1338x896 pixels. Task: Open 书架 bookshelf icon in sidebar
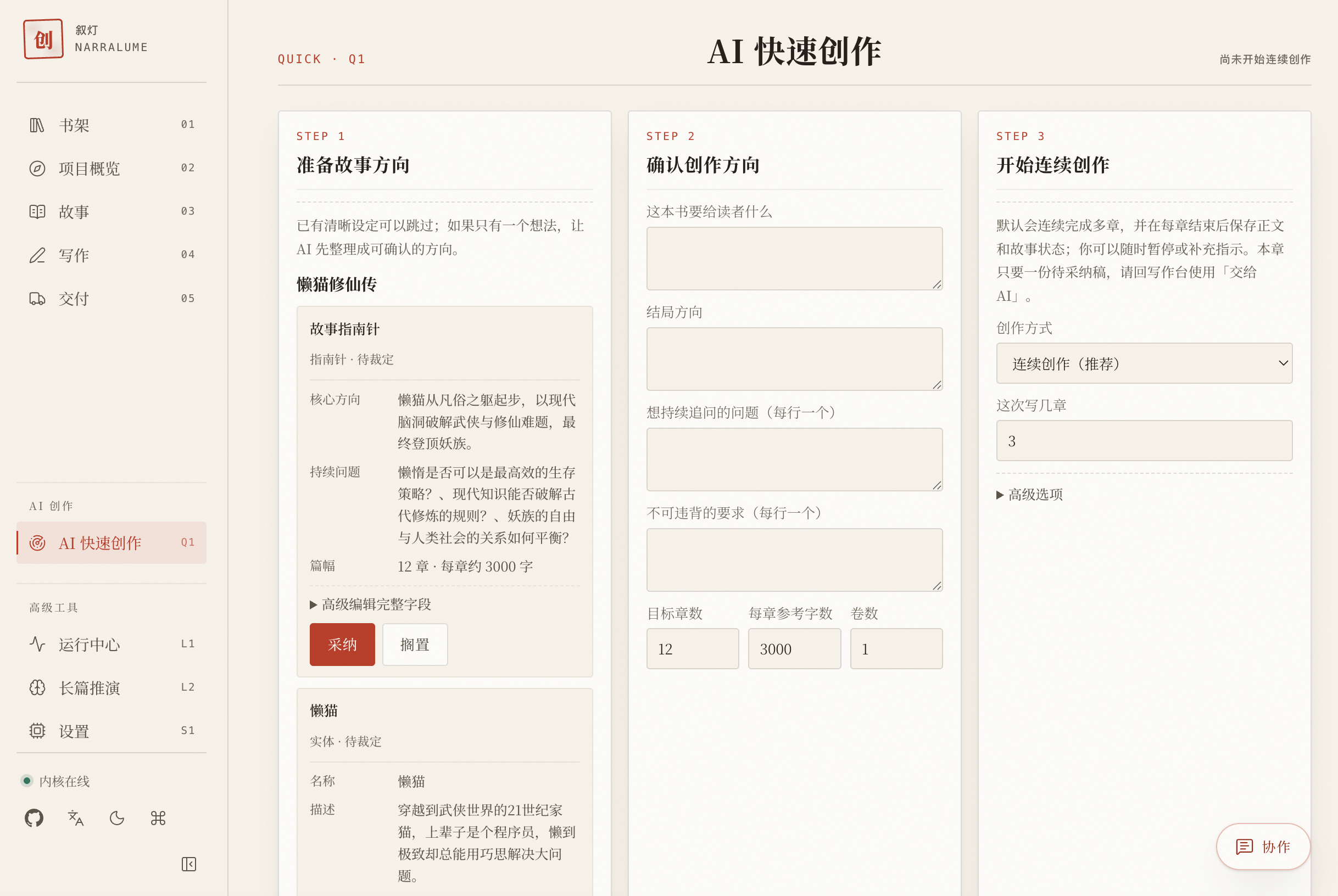click(37, 125)
